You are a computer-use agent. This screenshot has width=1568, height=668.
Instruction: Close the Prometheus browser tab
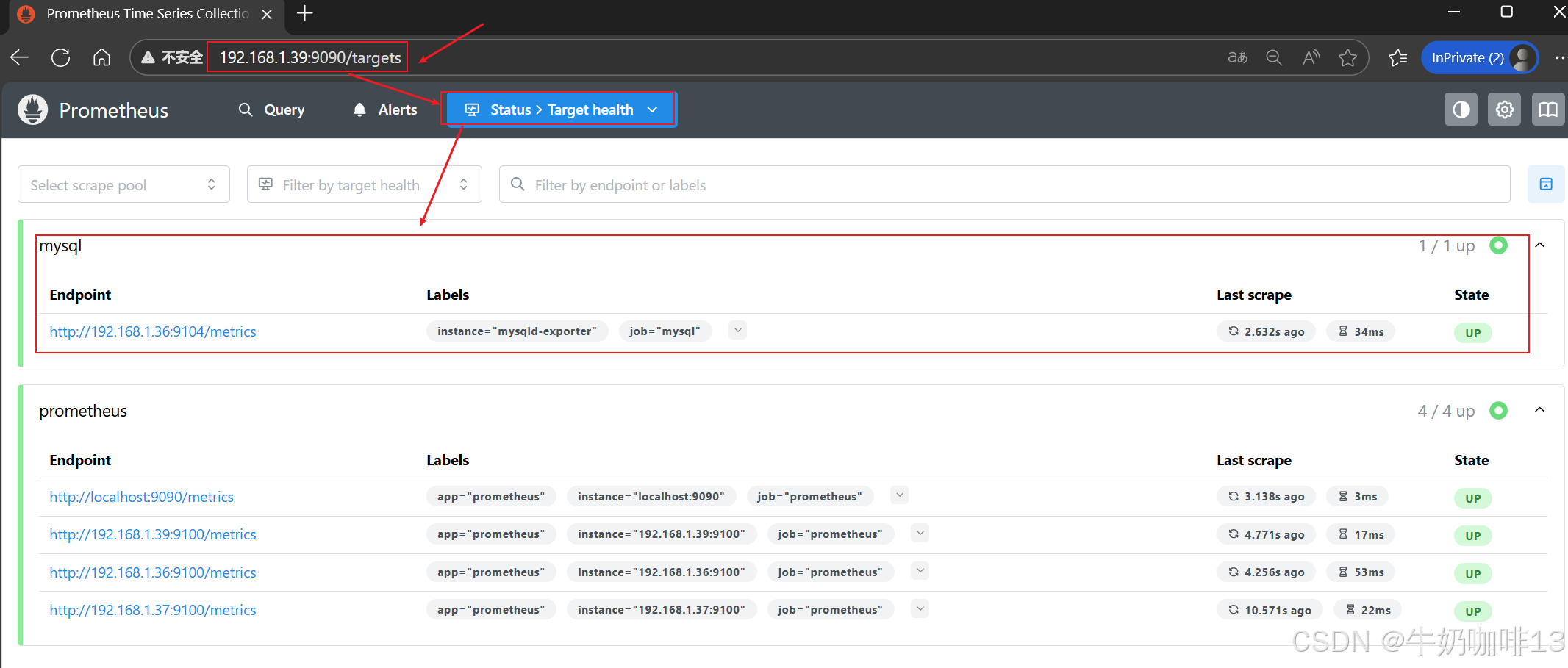(x=267, y=14)
